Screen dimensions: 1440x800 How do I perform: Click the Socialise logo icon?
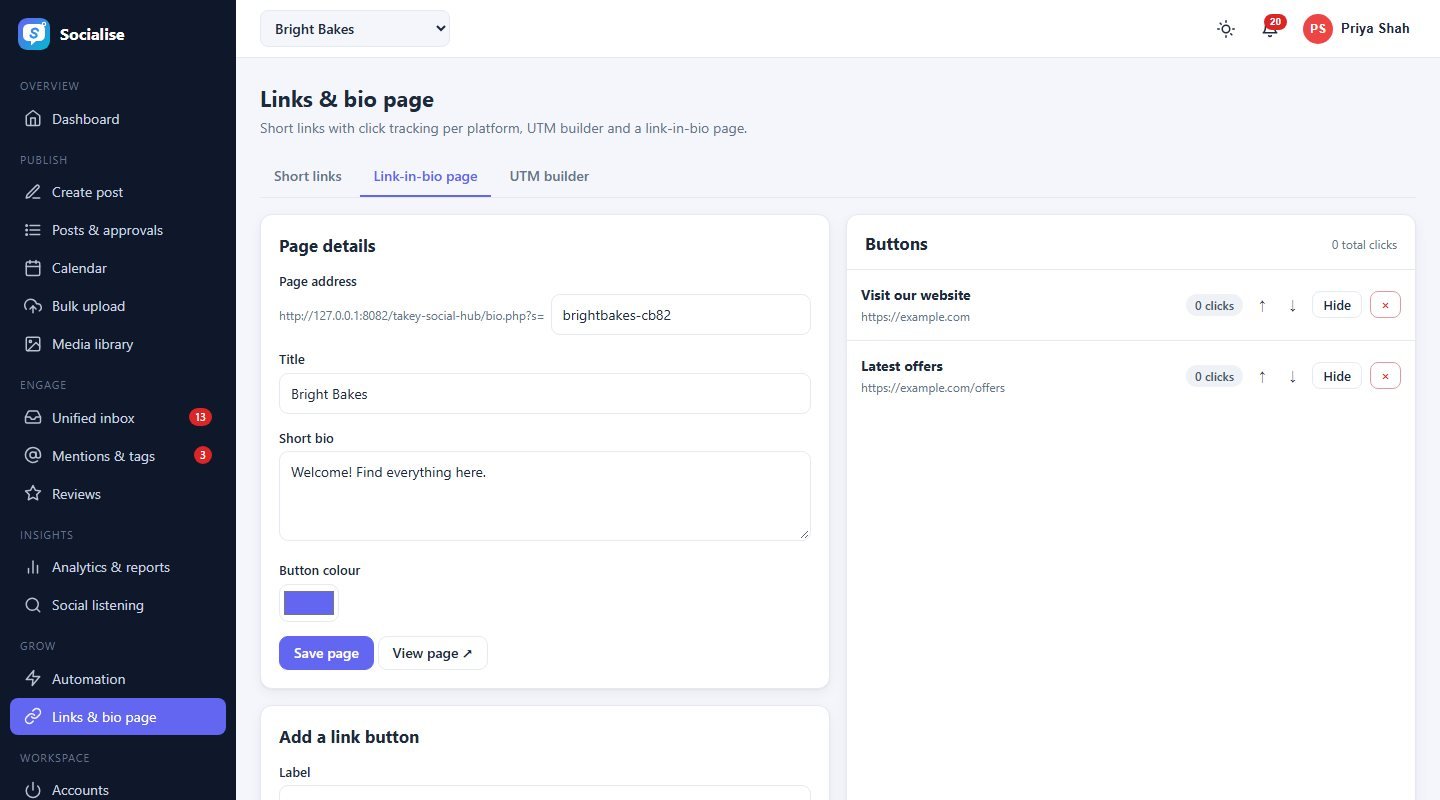[34, 34]
